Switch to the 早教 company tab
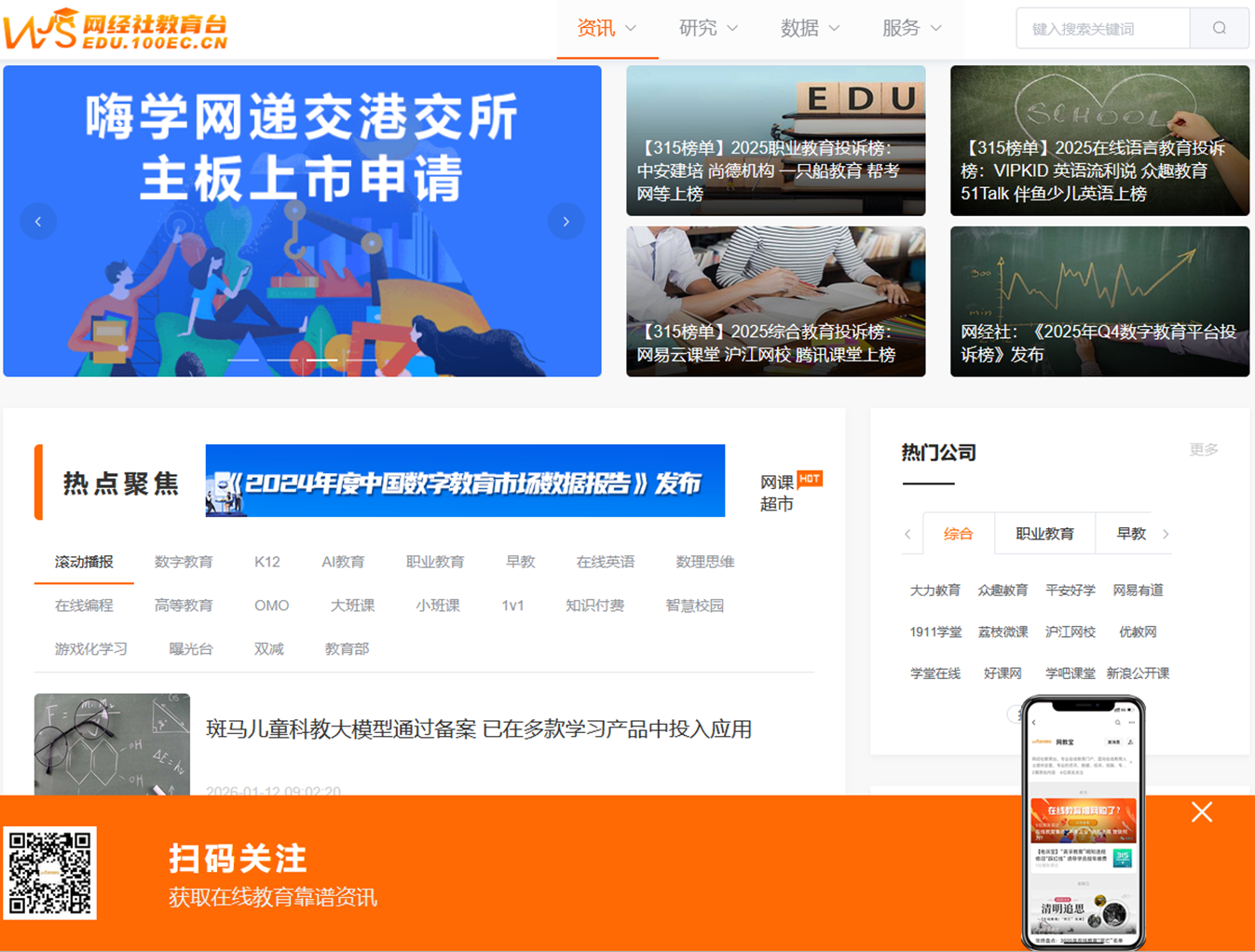 [x=1130, y=533]
